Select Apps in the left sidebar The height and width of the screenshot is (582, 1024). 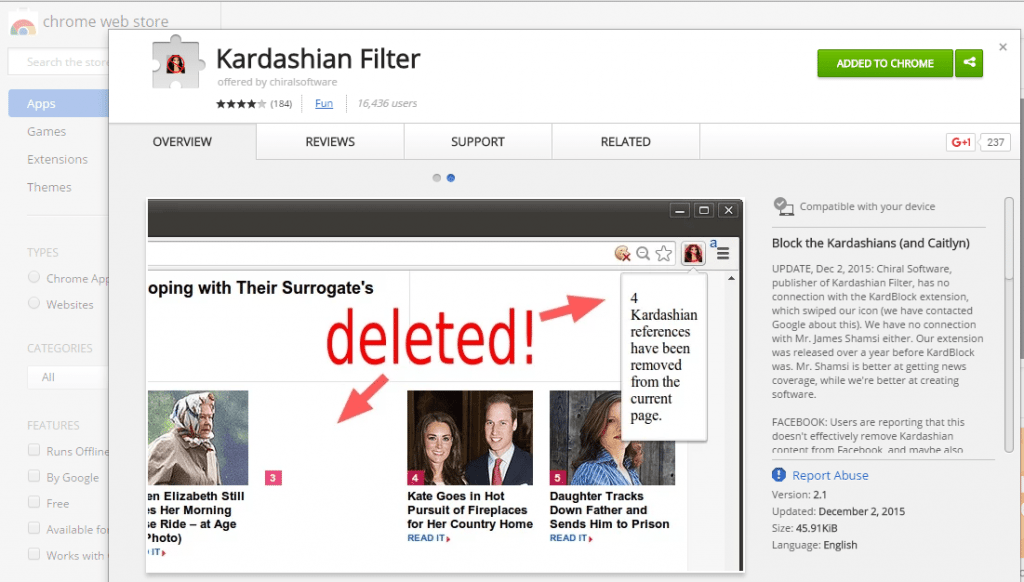click(59, 103)
